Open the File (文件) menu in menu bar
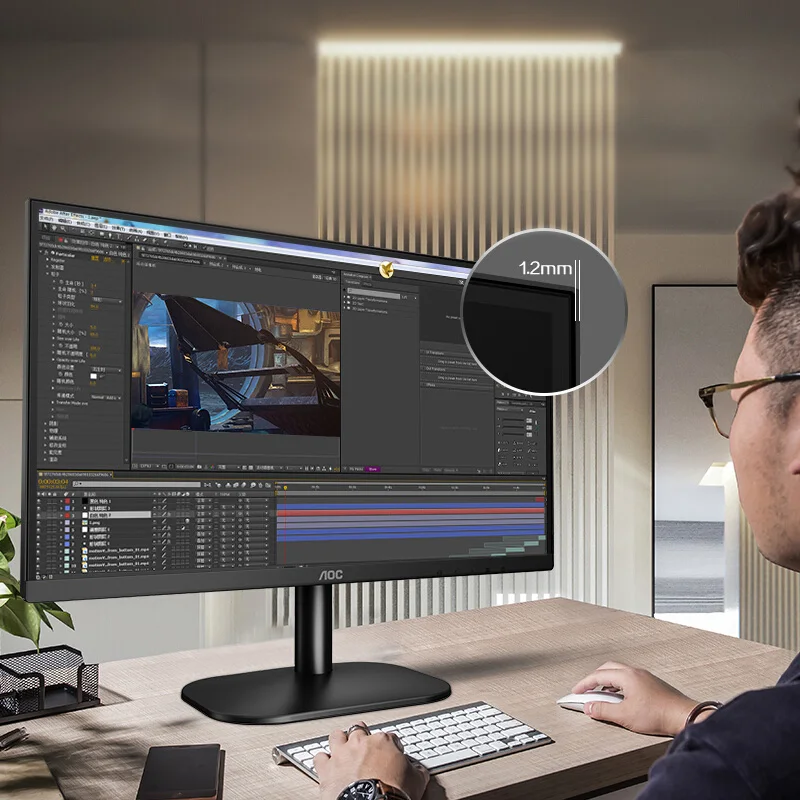 tap(46, 218)
